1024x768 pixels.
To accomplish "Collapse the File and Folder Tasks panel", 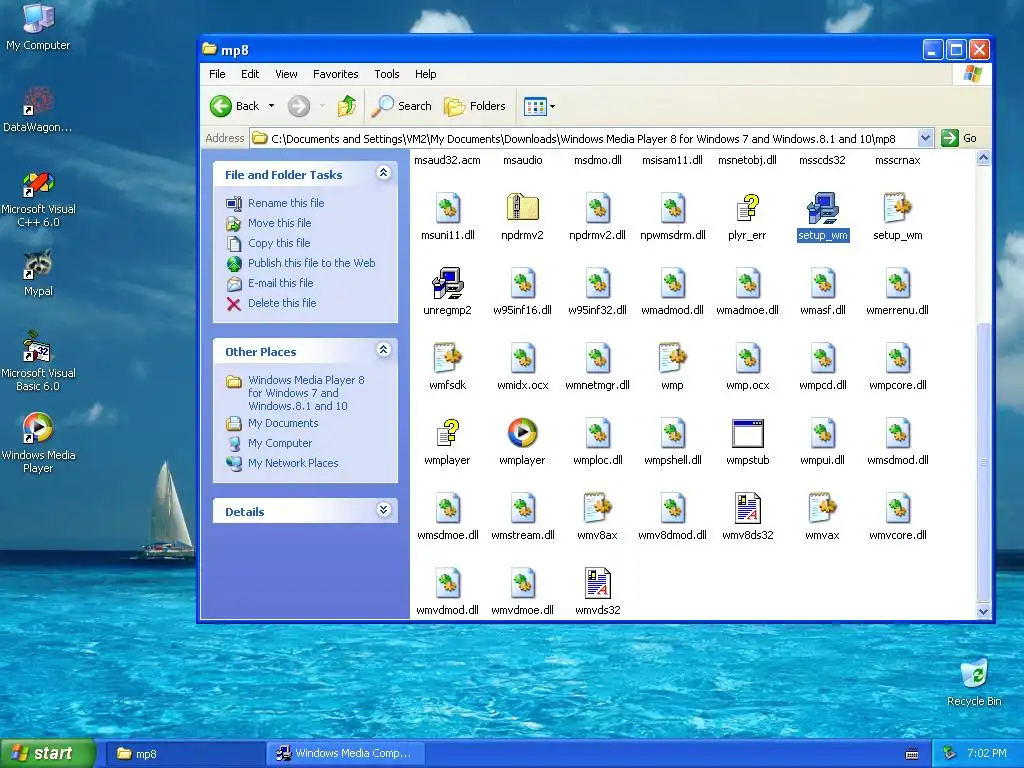I will (x=383, y=173).
